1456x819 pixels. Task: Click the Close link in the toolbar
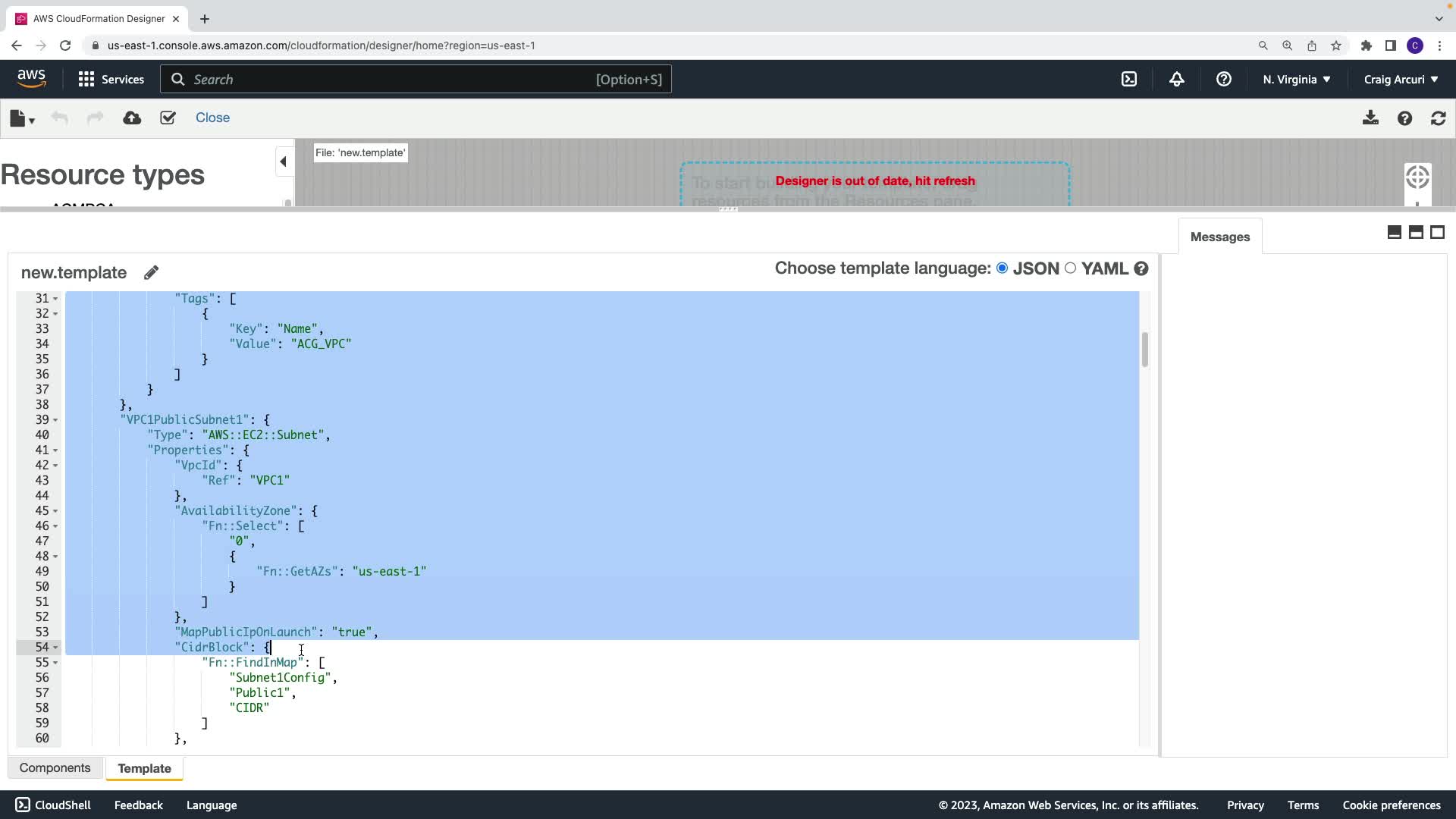tap(212, 118)
